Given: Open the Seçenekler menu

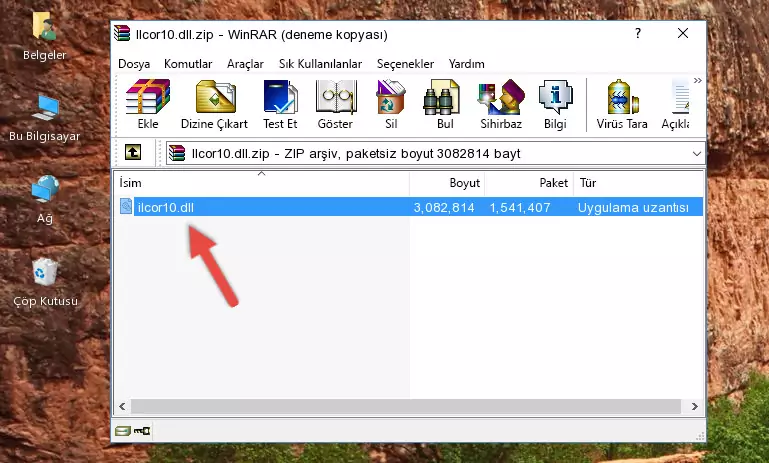Looking at the screenshot, I should tap(405, 64).
